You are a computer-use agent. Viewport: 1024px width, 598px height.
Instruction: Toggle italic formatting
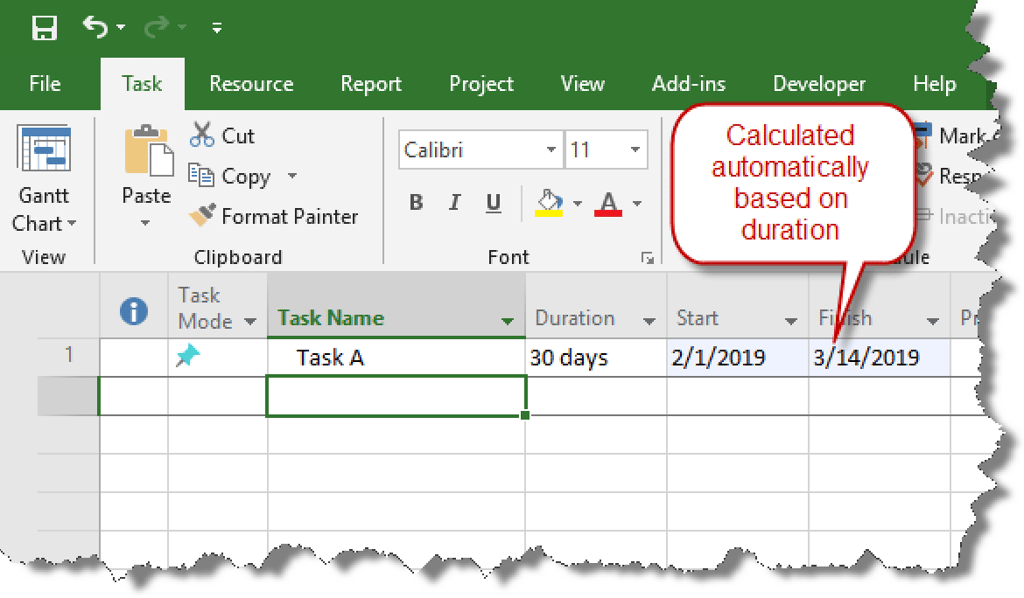454,202
